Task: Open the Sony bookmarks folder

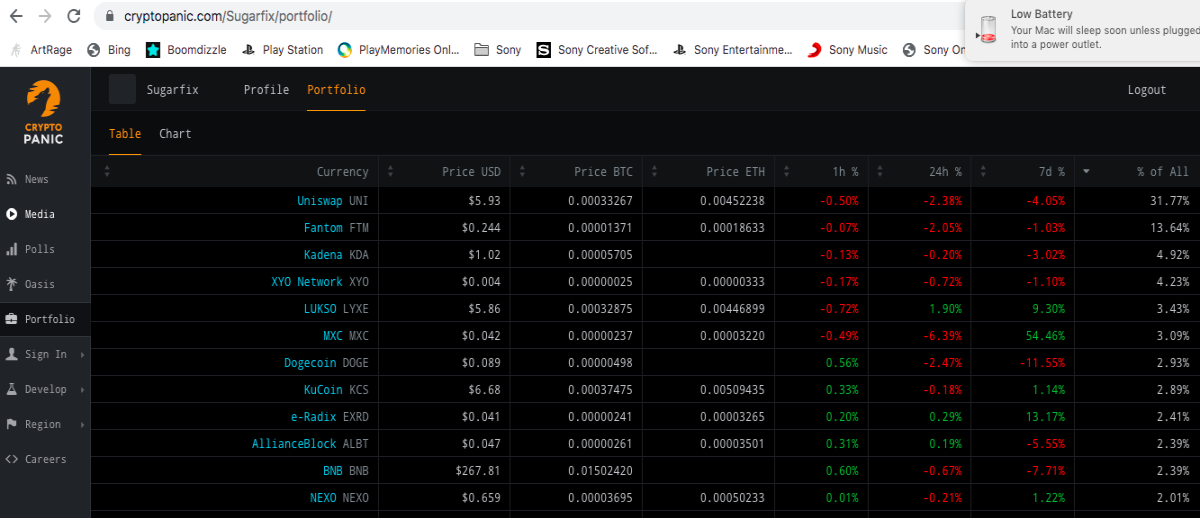Action: click(x=498, y=49)
